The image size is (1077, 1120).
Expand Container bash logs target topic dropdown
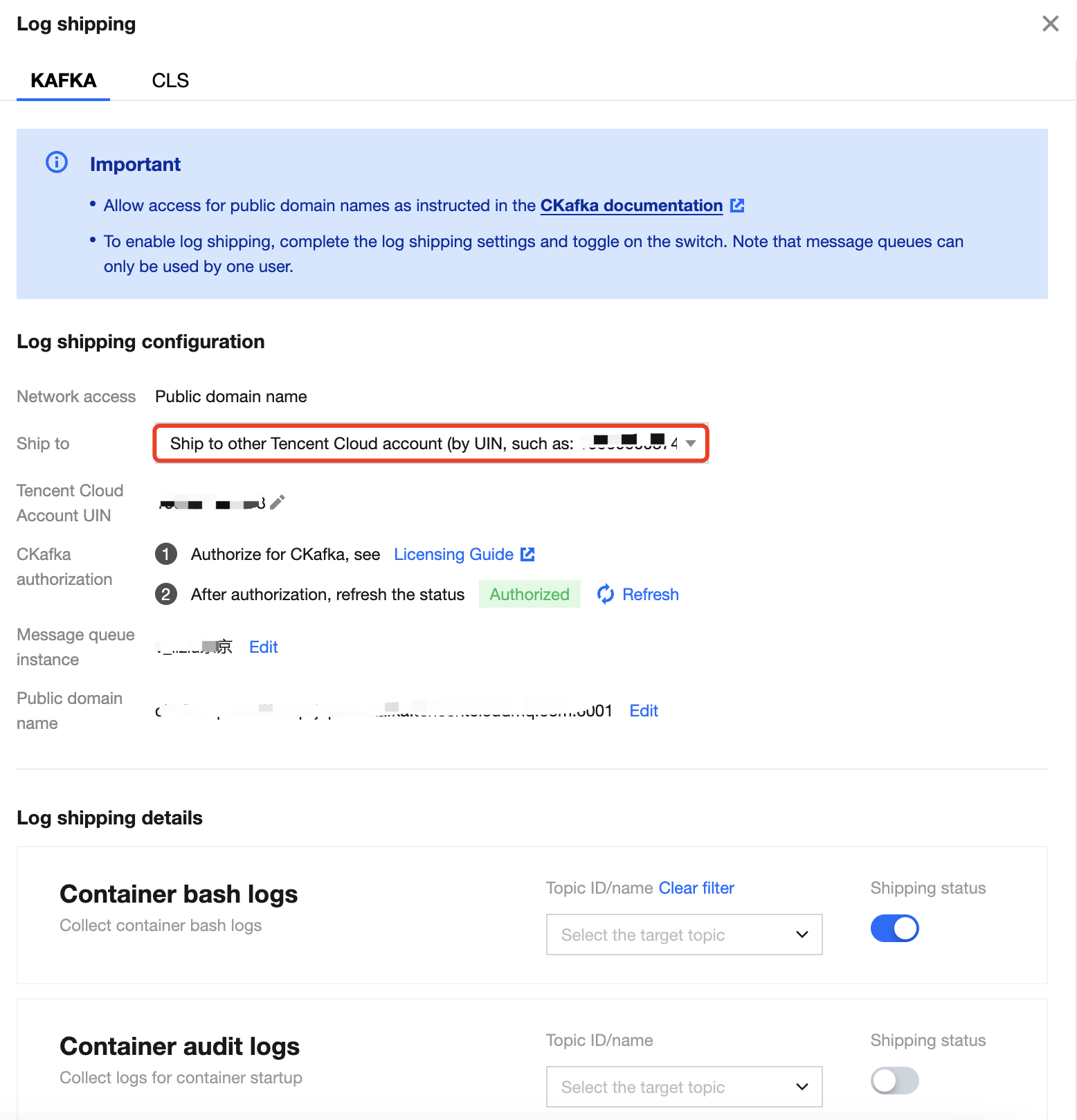(684, 935)
